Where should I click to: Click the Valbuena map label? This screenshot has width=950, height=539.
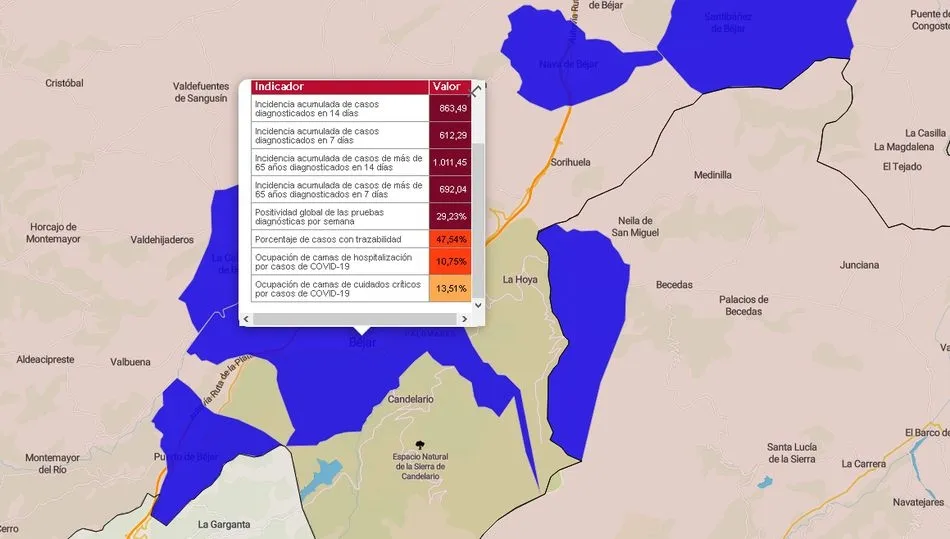(x=130, y=362)
